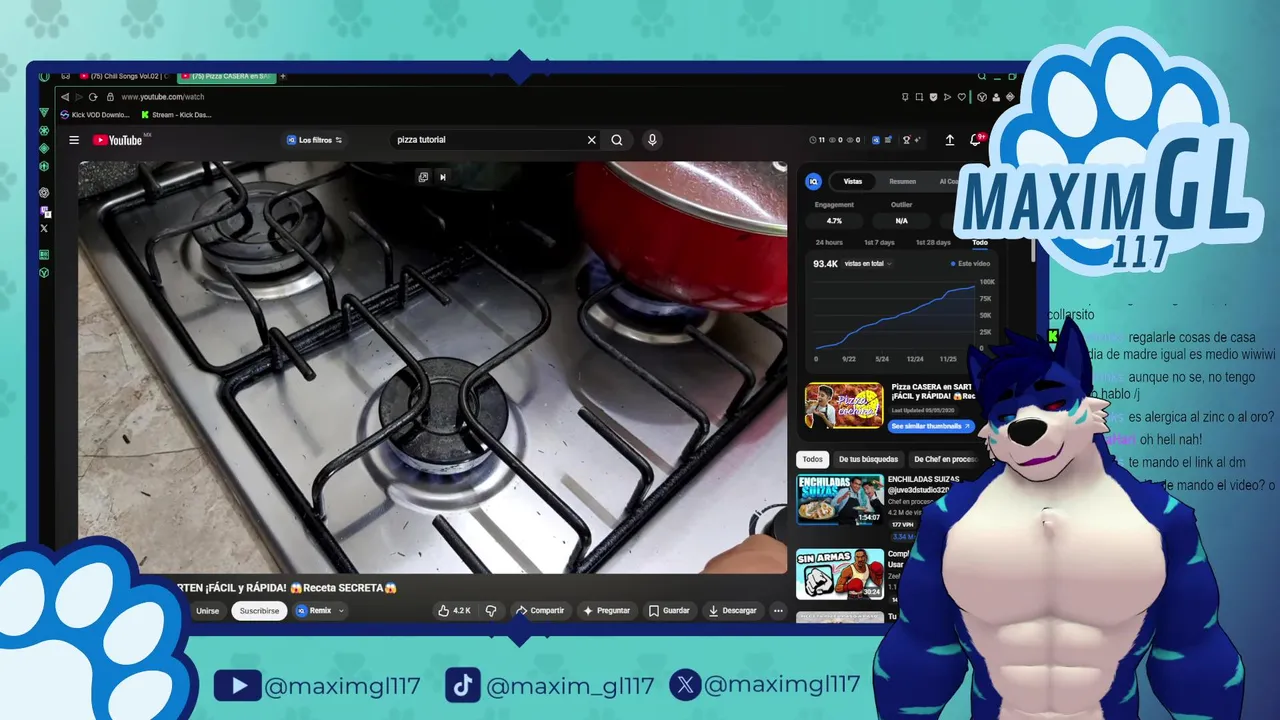Screen dimensions: 1280x720
Task: Select the 1st 28 days range tab
Action: coord(933,242)
